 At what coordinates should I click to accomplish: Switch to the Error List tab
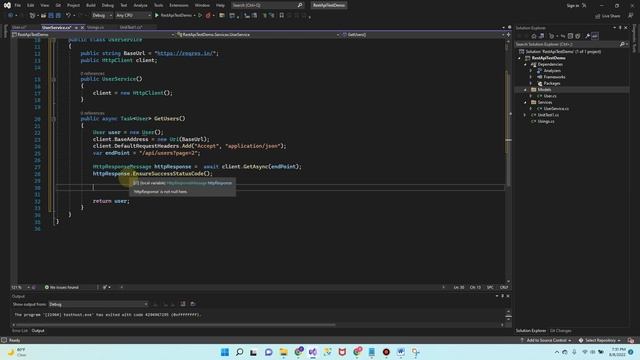tap(20, 331)
